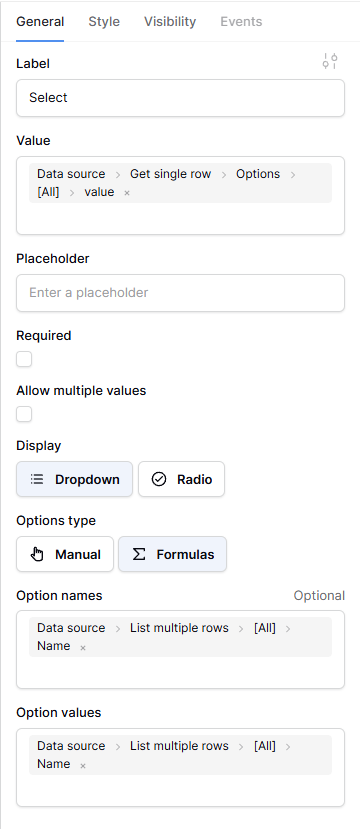Select Radio as display type
Screen dimensions: 360x829
click(181, 479)
